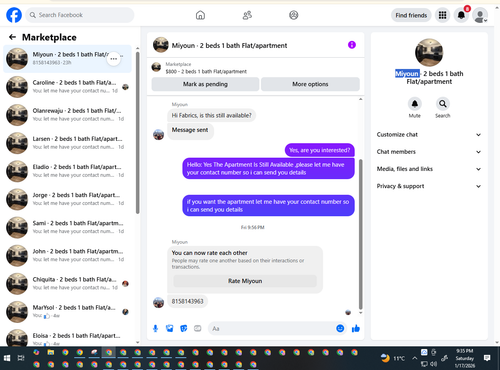Viewport: 500px width, 370px height.
Task: Open the Eloisa conversation
Action: pos(68,337)
